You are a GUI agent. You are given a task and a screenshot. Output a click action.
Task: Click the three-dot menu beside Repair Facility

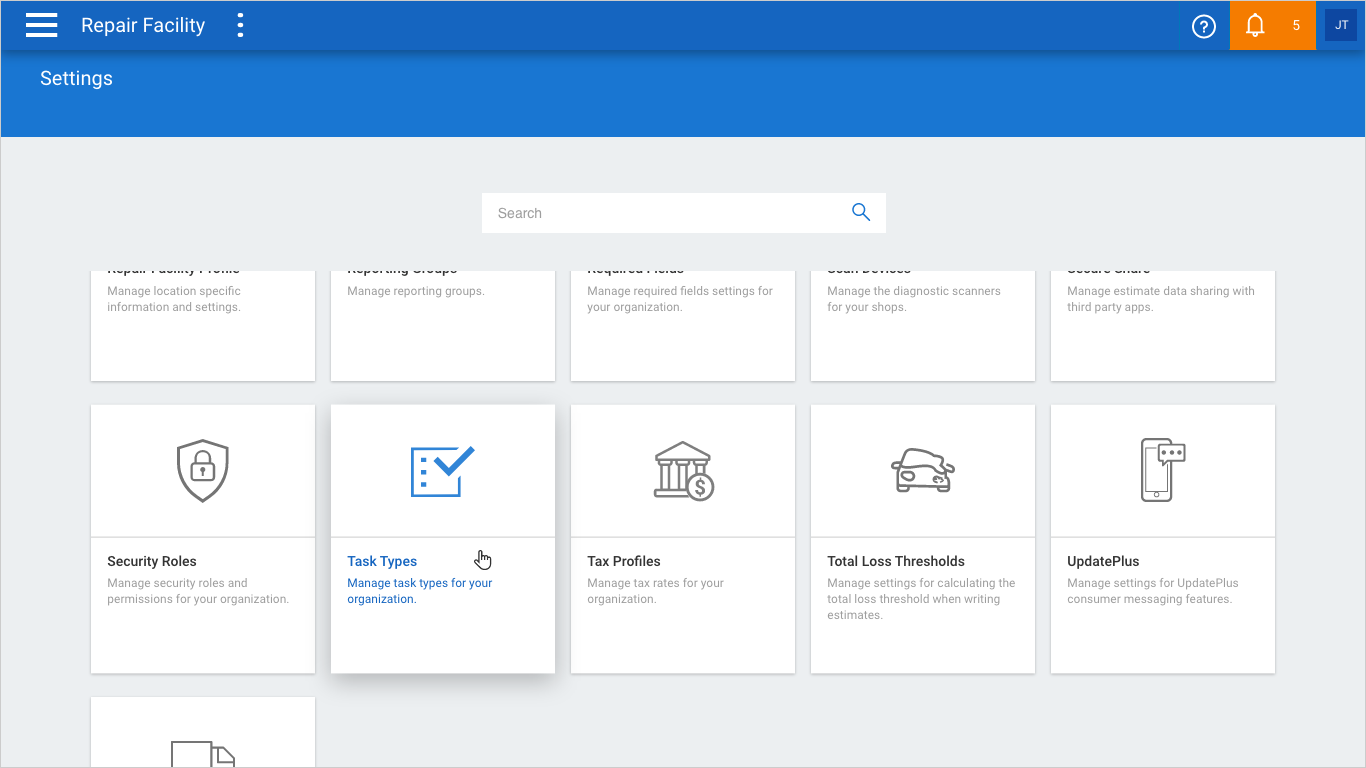(x=240, y=25)
